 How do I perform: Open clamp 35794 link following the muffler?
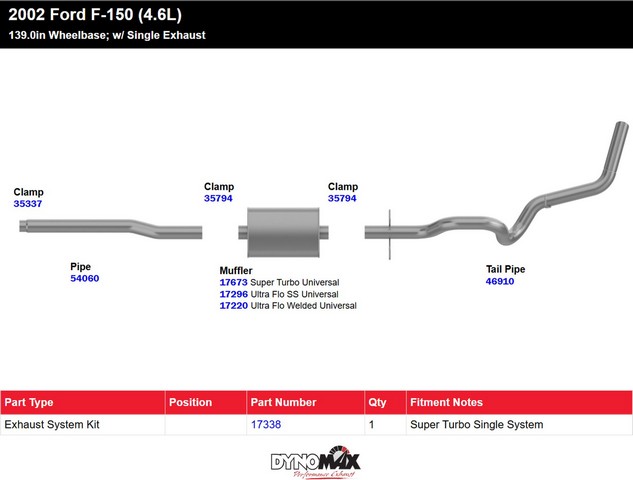pyautogui.click(x=343, y=199)
